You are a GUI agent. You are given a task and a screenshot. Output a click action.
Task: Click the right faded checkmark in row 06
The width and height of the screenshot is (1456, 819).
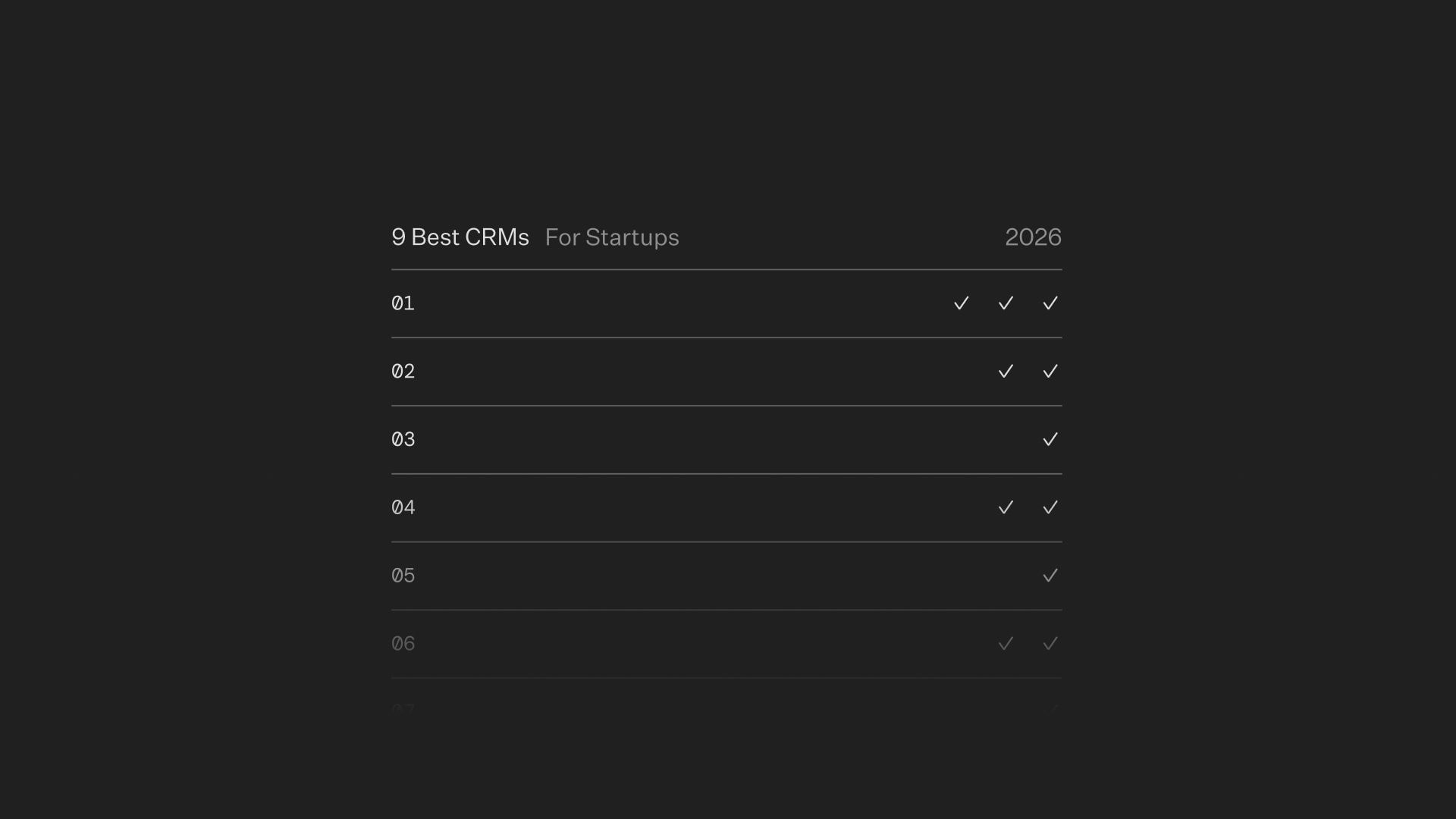(1050, 644)
